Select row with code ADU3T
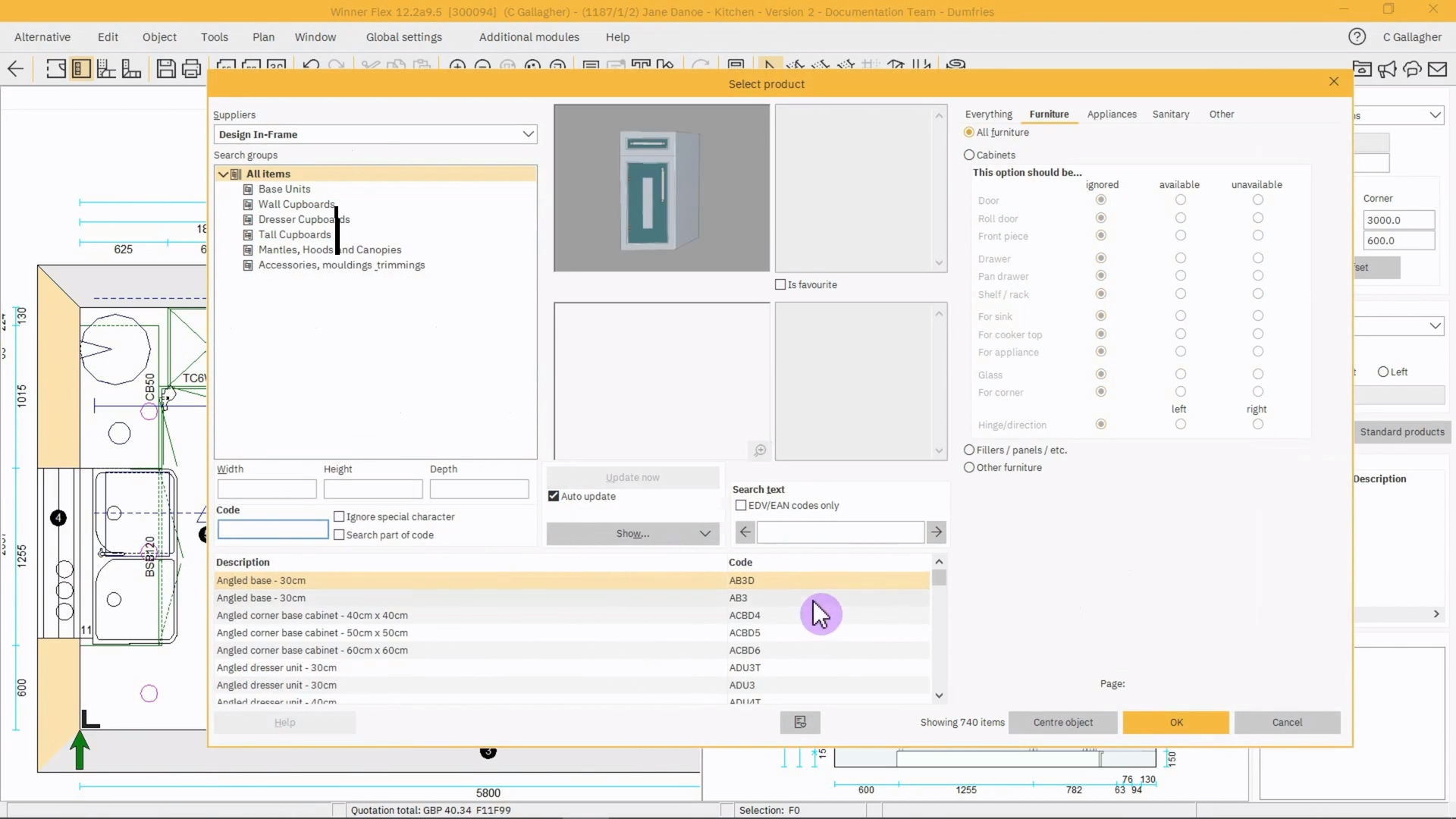The width and height of the screenshot is (1456, 819). [x=573, y=668]
